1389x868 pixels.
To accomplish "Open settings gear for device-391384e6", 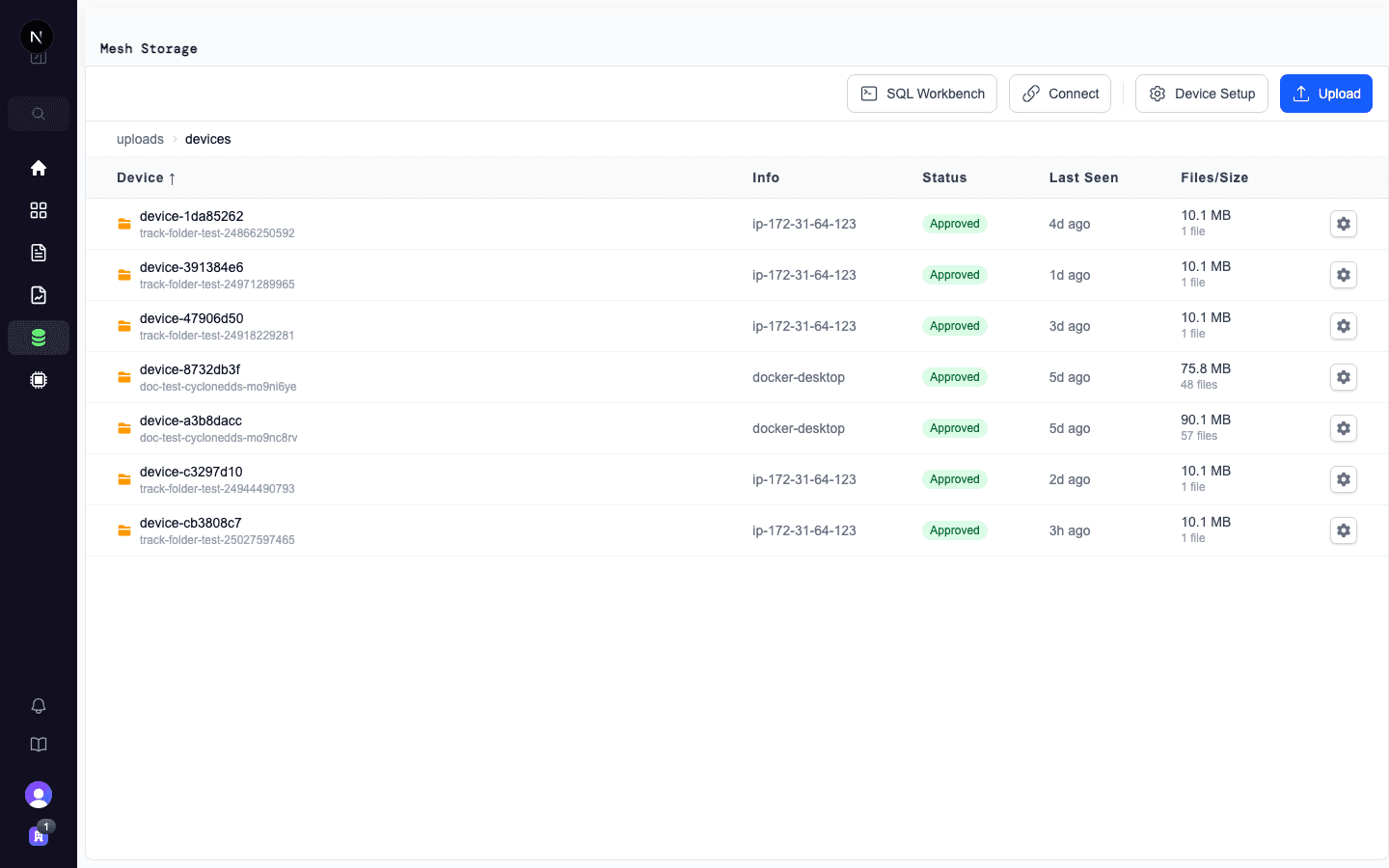I will coord(1344,275).
